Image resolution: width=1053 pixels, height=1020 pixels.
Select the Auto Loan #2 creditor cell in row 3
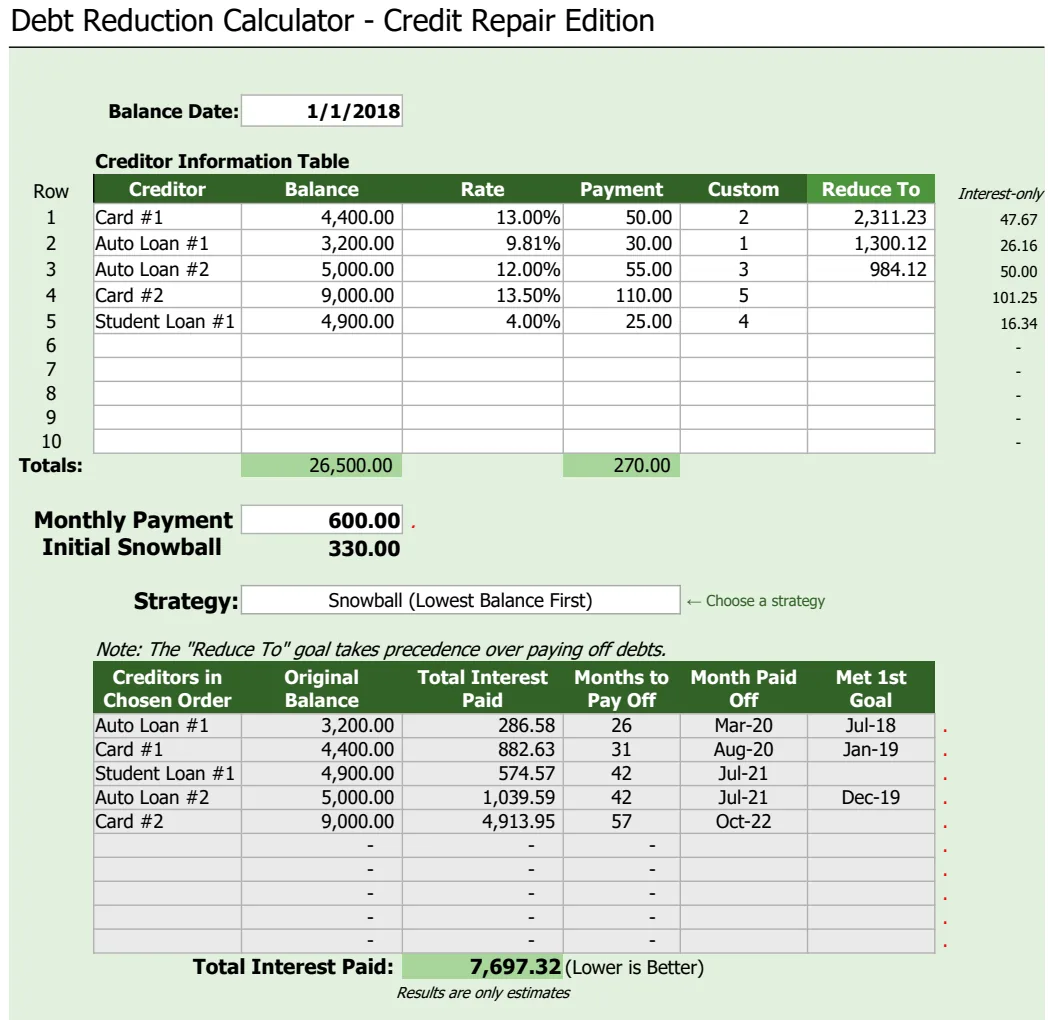(x=167, y=269)
